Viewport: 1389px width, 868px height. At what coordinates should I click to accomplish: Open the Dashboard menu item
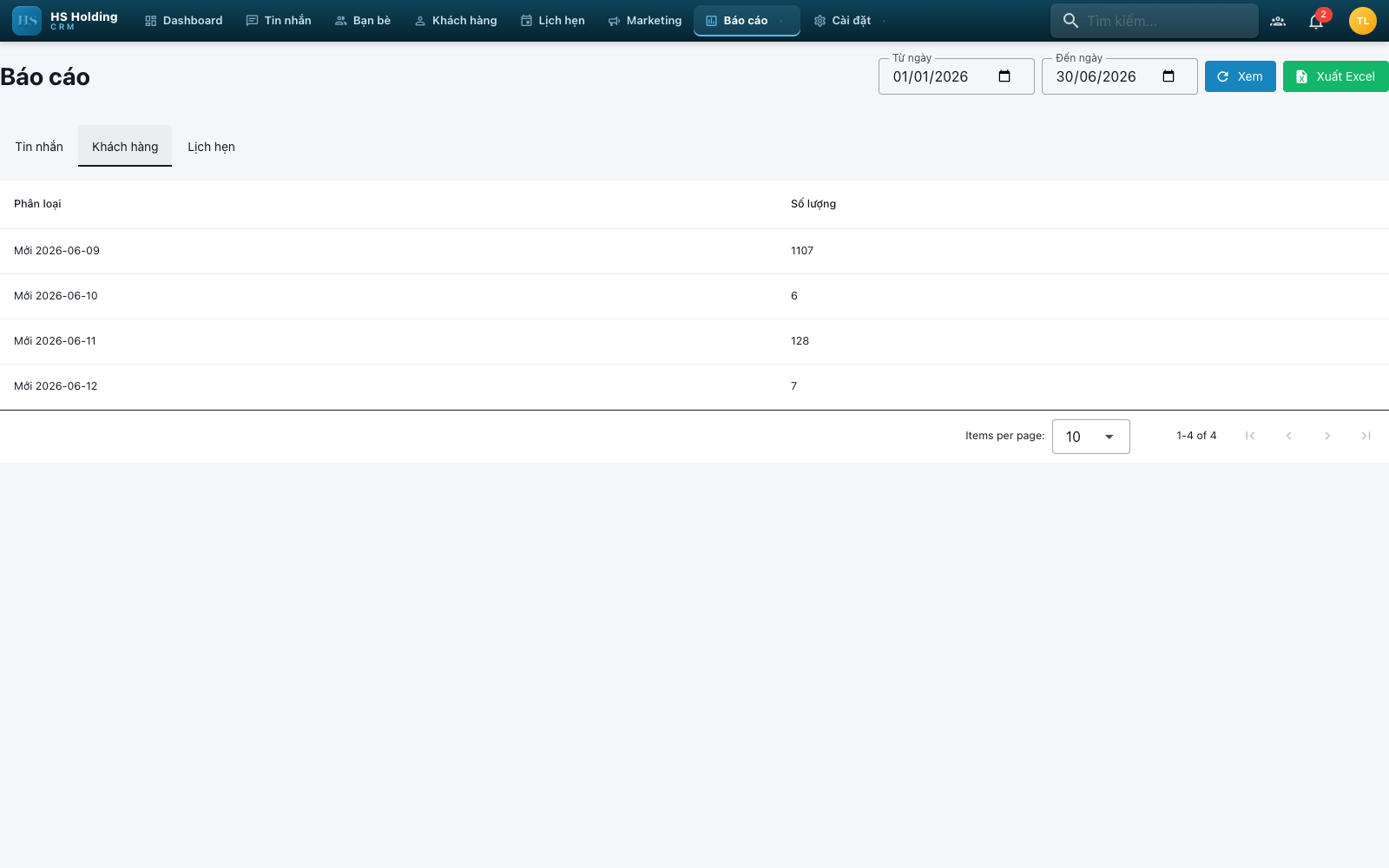(x=184, y=21)
